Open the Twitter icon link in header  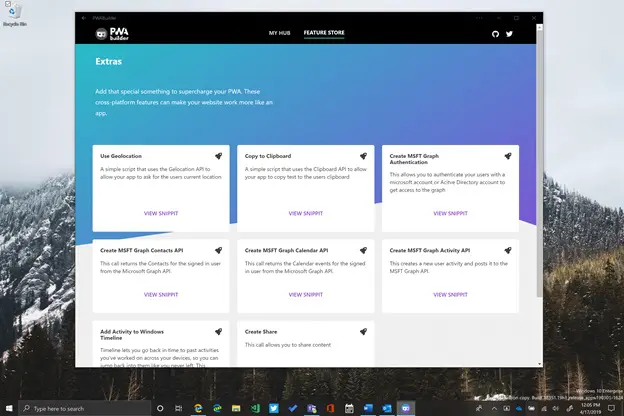[x=509, y=33]
